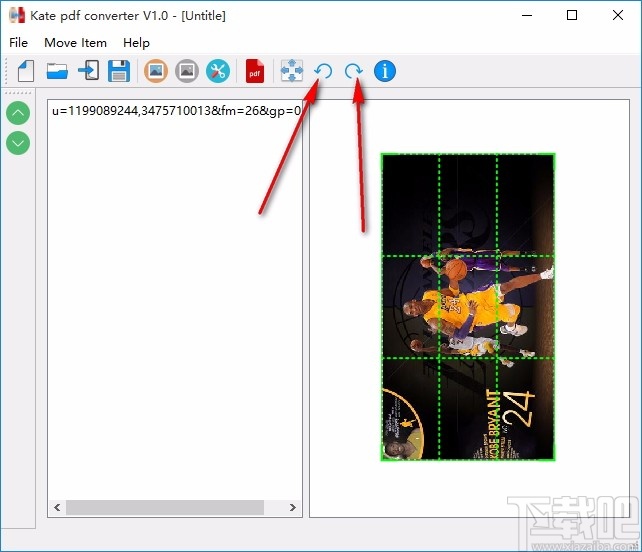
Task: Click the four-arrow fit image icon
Action: click(x=292, y=70)
